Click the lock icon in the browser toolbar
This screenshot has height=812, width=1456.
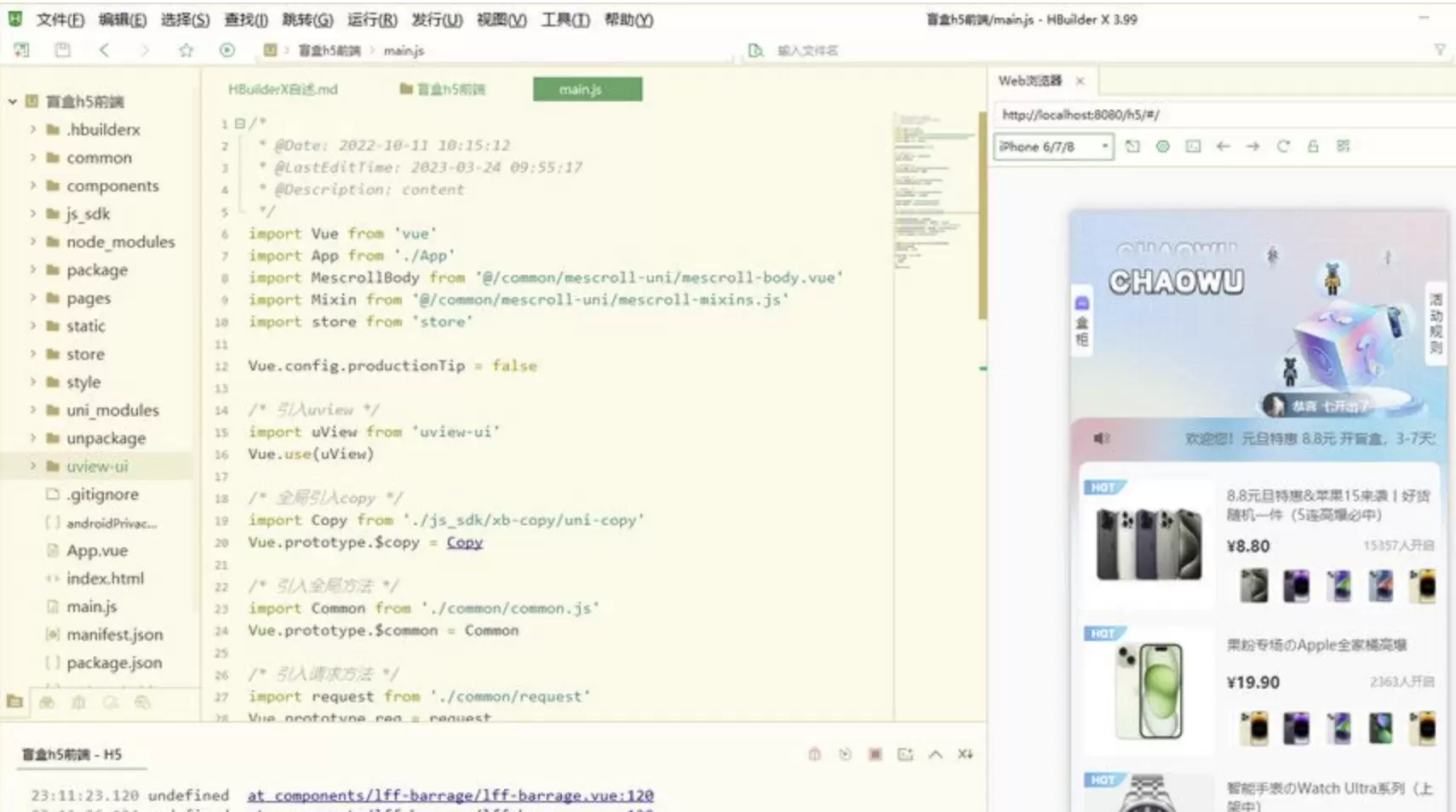pos(1313,146)
